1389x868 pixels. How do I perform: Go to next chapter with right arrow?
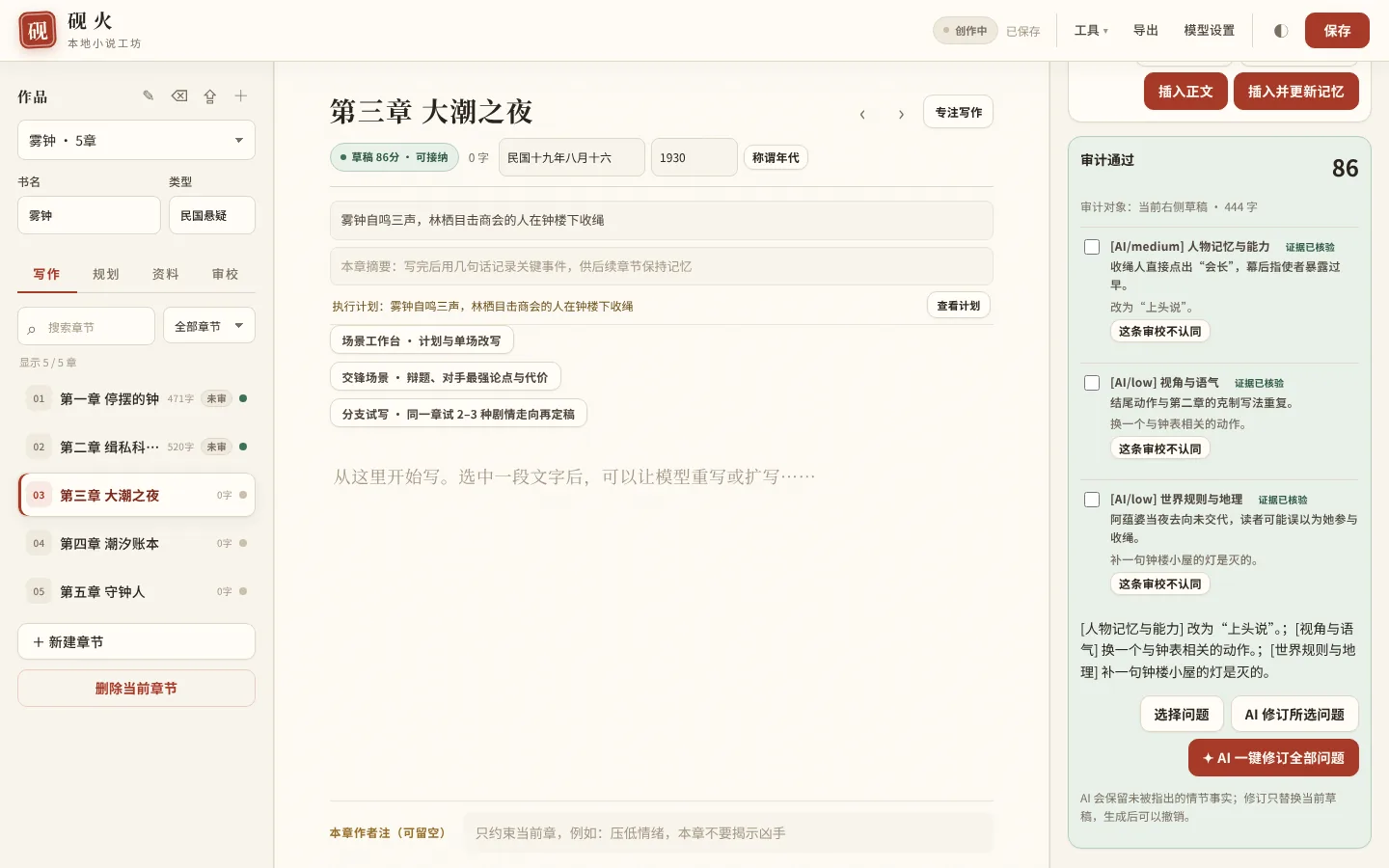pyautogui.click(x=901, y=114)
